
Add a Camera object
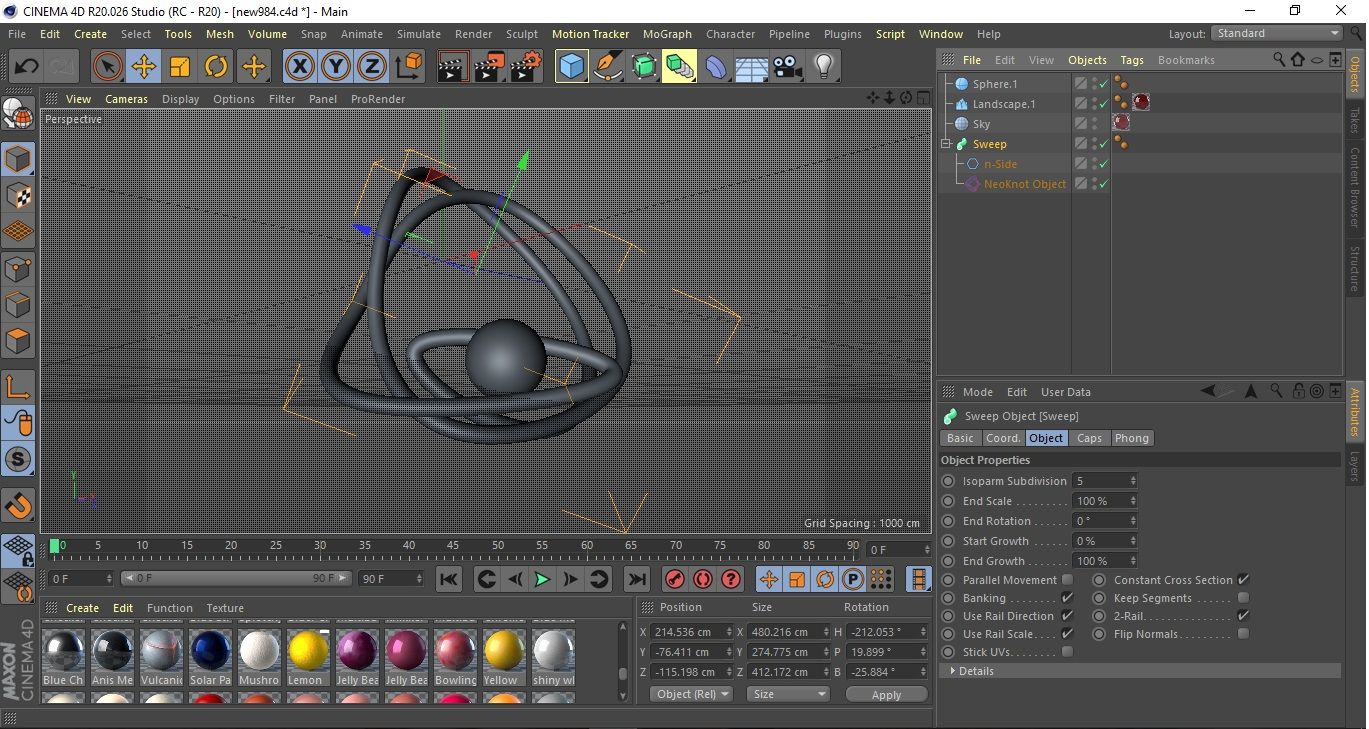click(787, 67)
